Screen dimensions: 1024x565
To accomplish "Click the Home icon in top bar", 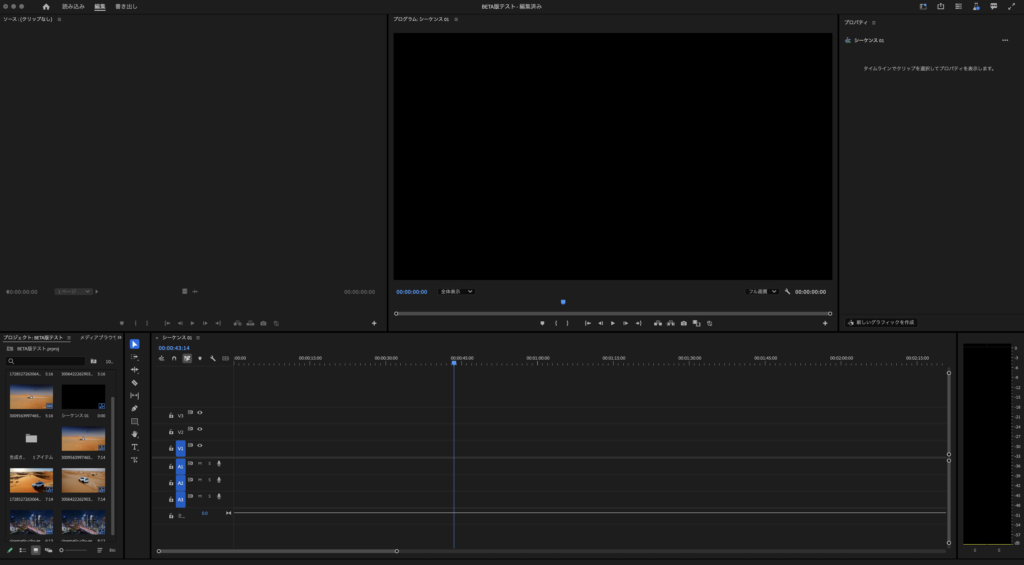I will point(45,6).
